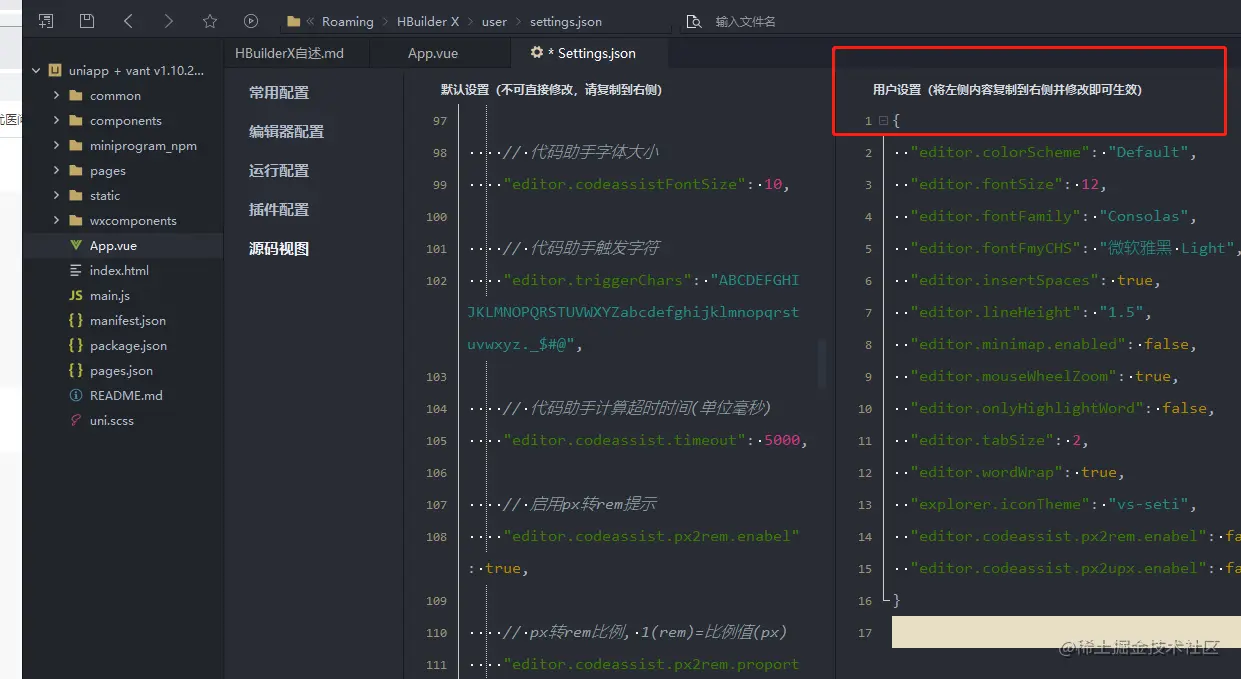Click the uniapp project icon

point(56,71)
